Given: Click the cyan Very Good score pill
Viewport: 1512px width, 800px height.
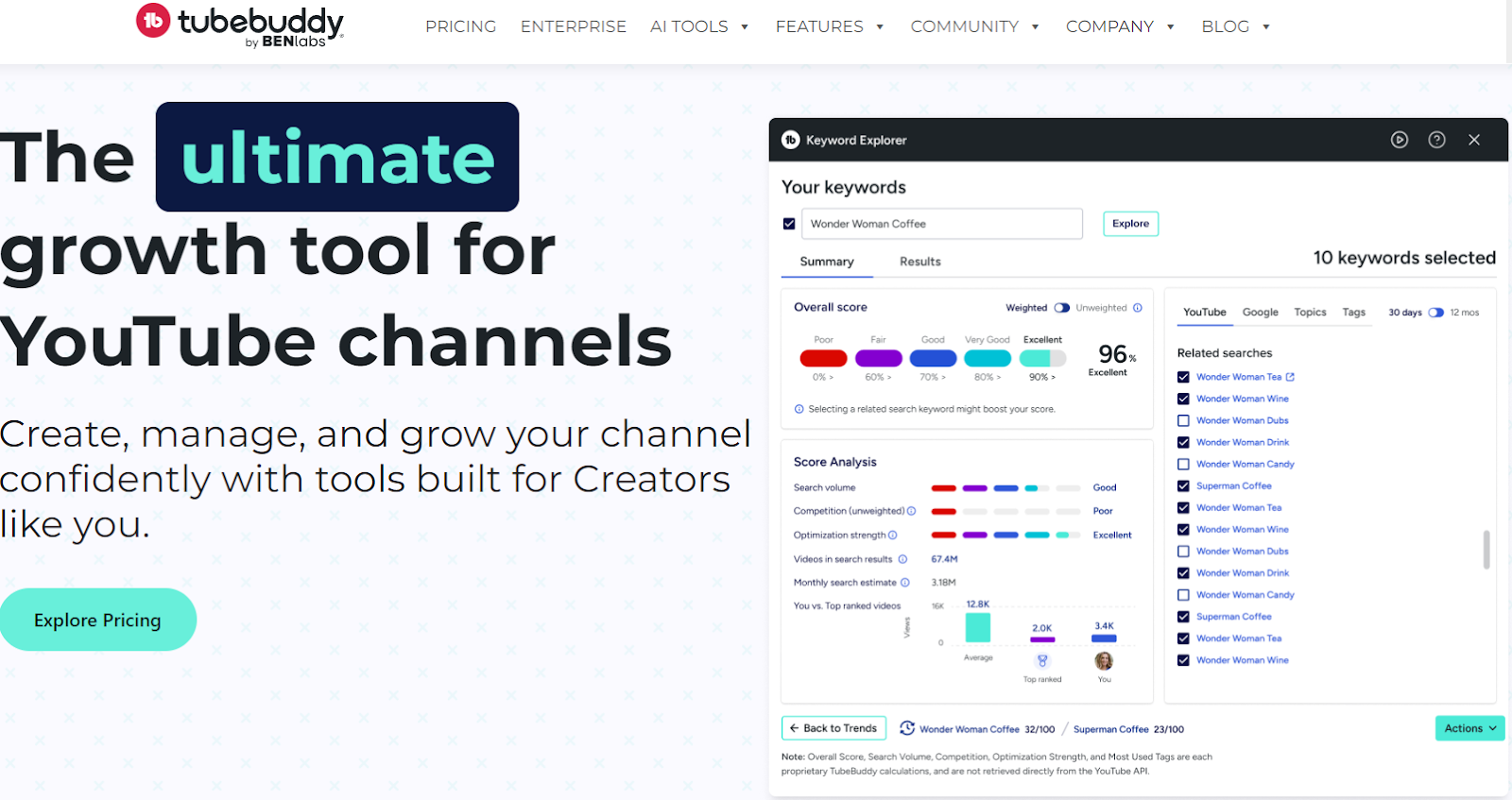Looking at the screenshot, I should pyautogui.click(x=988, y=358).
